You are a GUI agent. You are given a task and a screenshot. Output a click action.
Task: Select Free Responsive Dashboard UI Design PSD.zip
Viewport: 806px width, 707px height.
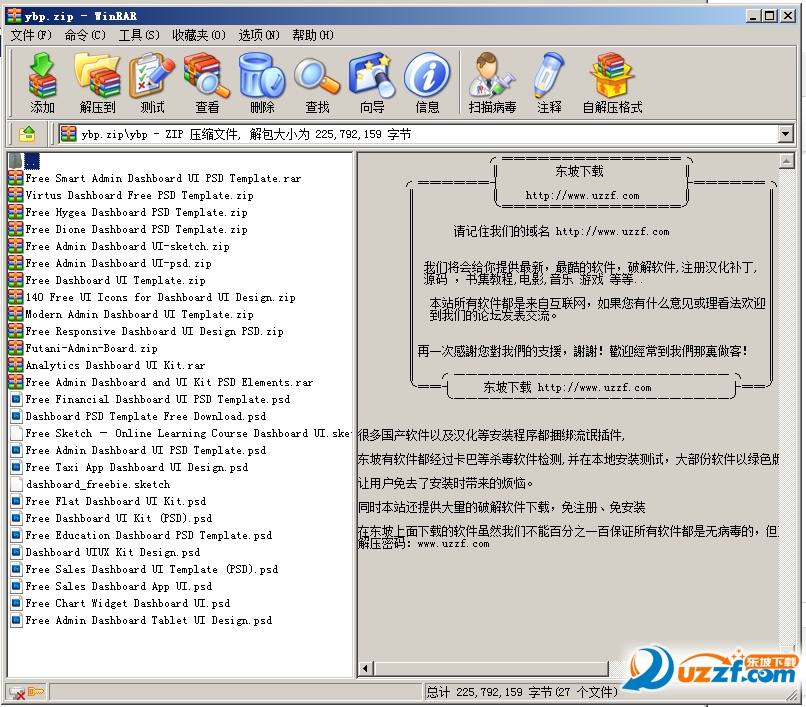(x=154, y=331)
